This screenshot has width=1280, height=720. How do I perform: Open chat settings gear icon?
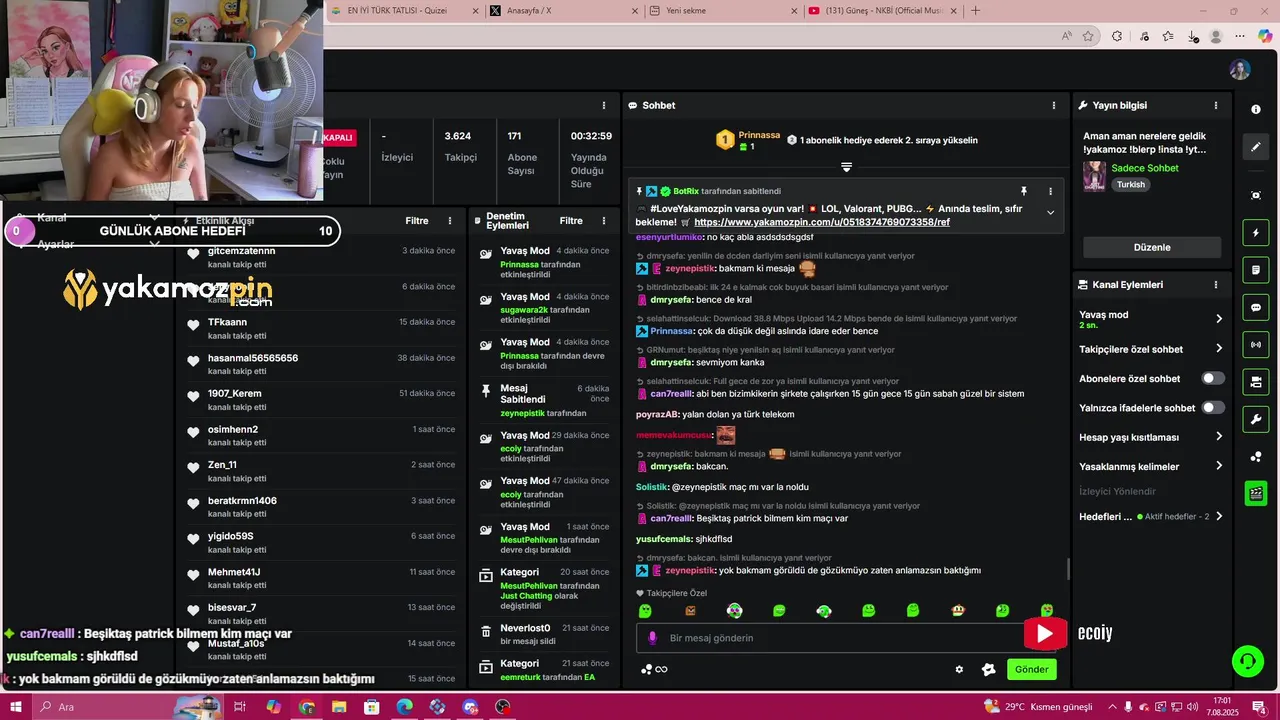pyautogui.click(x=959, y=670)
